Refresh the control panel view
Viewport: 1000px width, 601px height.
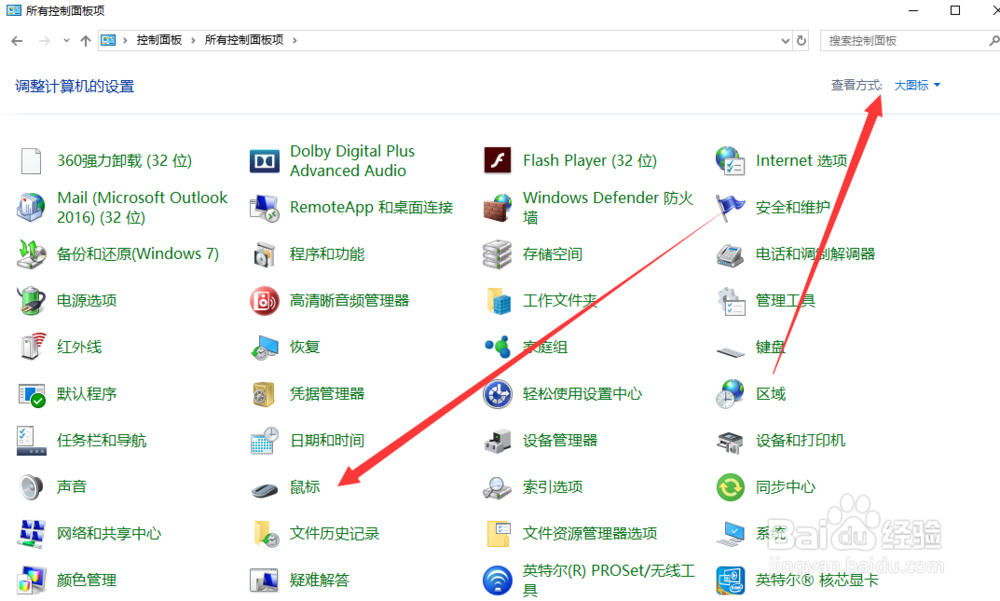tap(802, 41)
